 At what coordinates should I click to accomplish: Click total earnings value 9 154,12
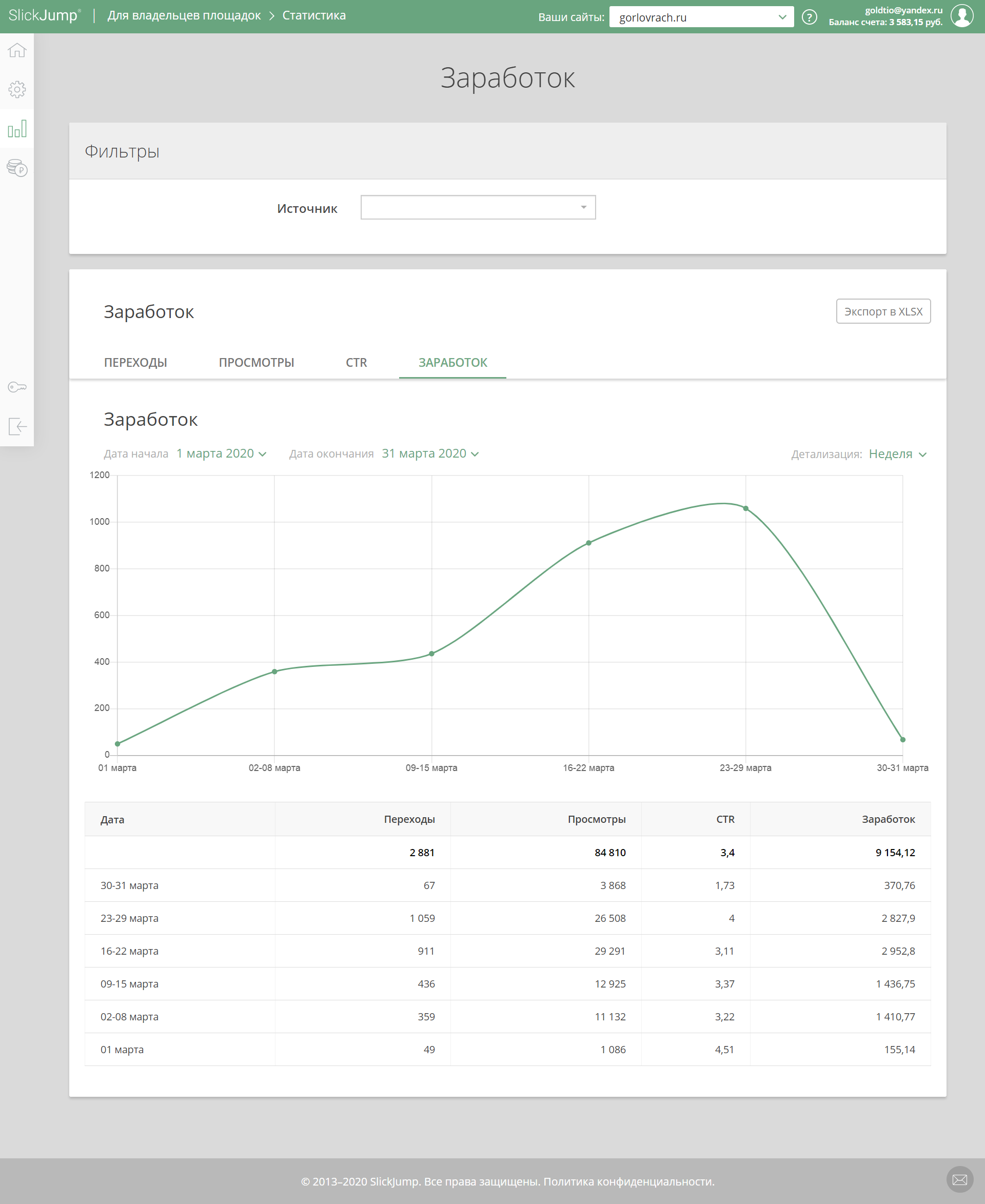[895, 852]
